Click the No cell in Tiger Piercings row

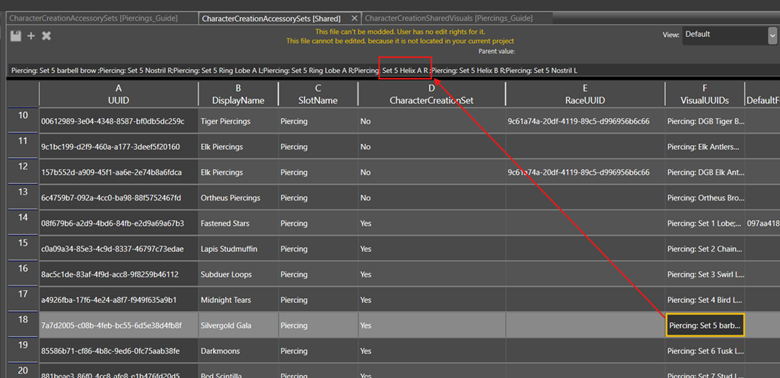(431, 121)
